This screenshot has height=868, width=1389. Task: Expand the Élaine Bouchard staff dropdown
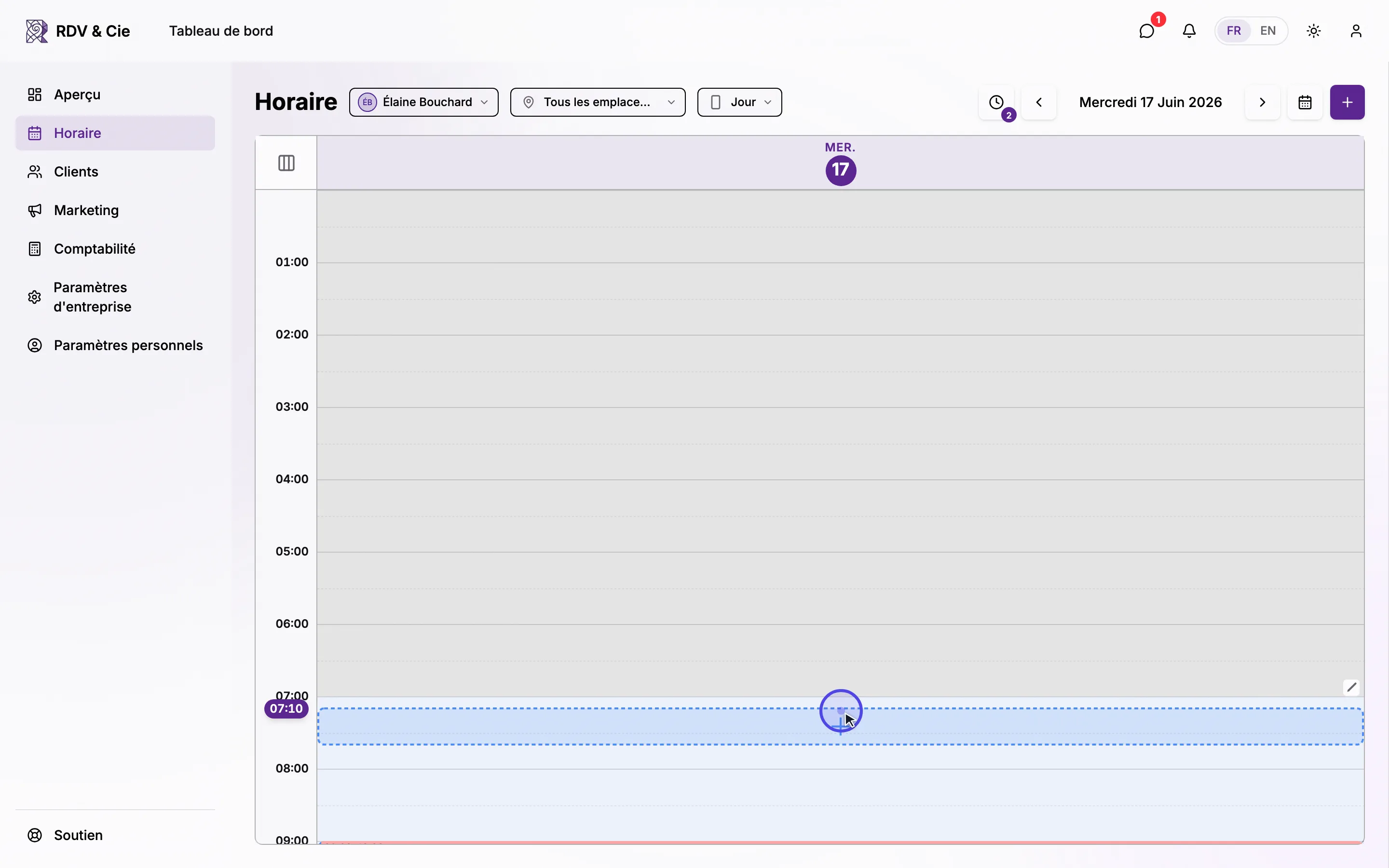423,102
